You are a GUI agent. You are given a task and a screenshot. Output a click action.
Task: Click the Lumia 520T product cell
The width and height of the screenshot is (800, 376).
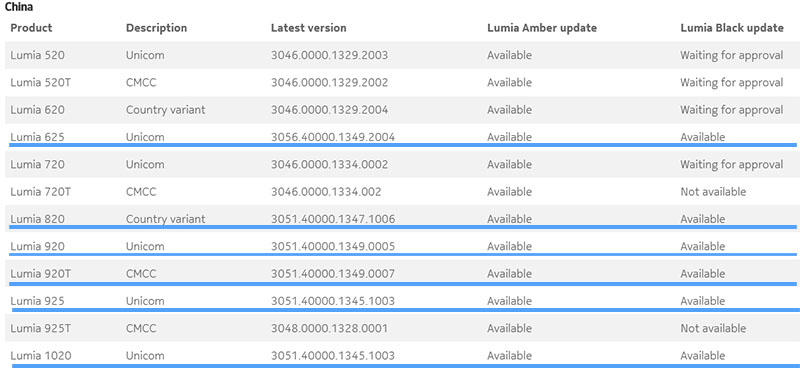pos(41,83)
